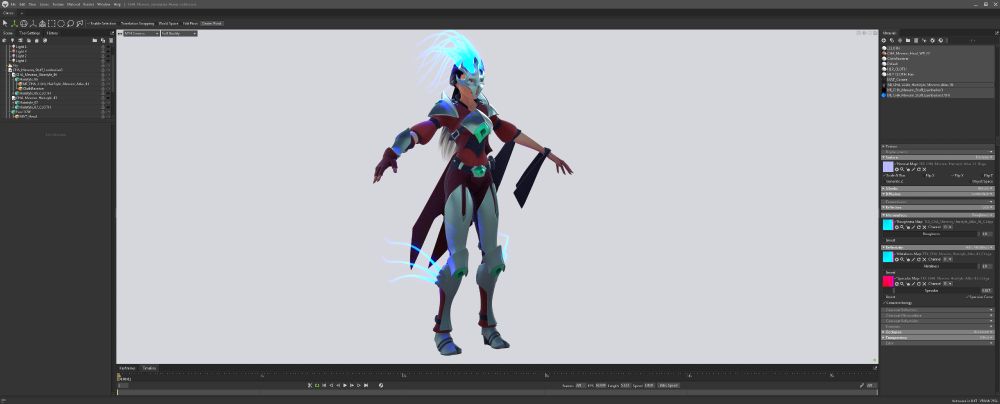Open the Edit menu
The image size is (1000, 404).
22,4
